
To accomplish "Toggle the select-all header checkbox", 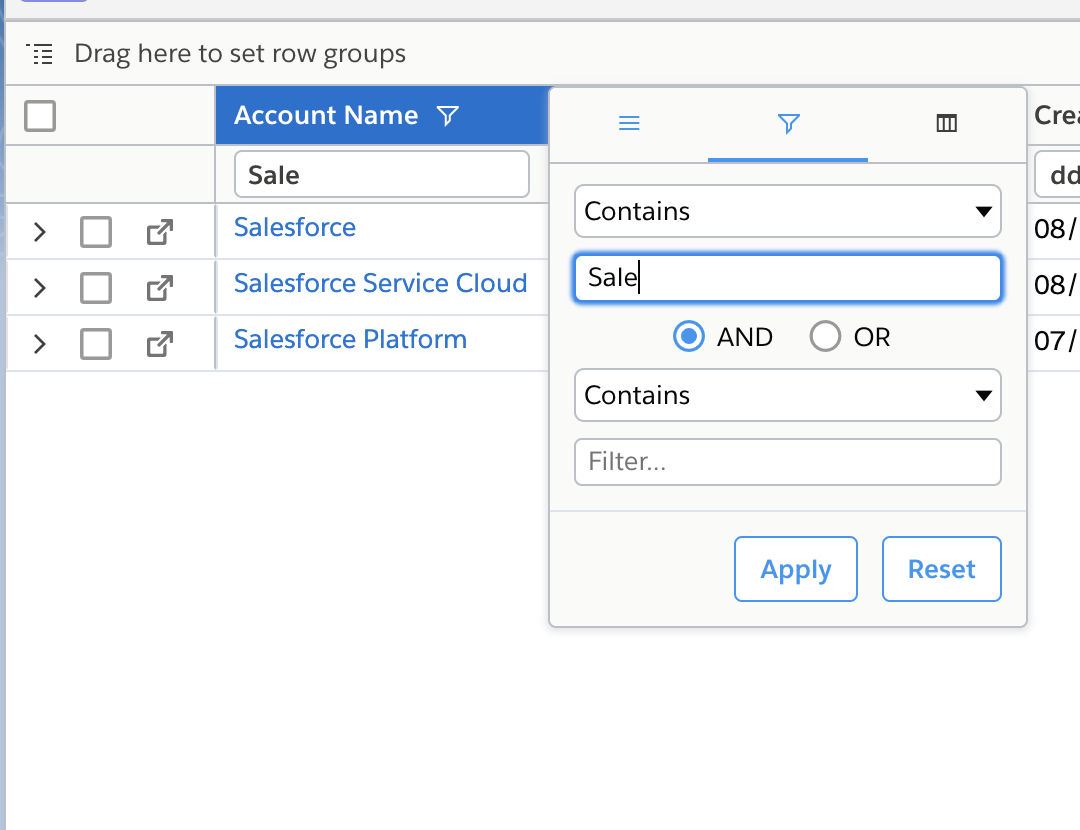I will tap(40, 116).
